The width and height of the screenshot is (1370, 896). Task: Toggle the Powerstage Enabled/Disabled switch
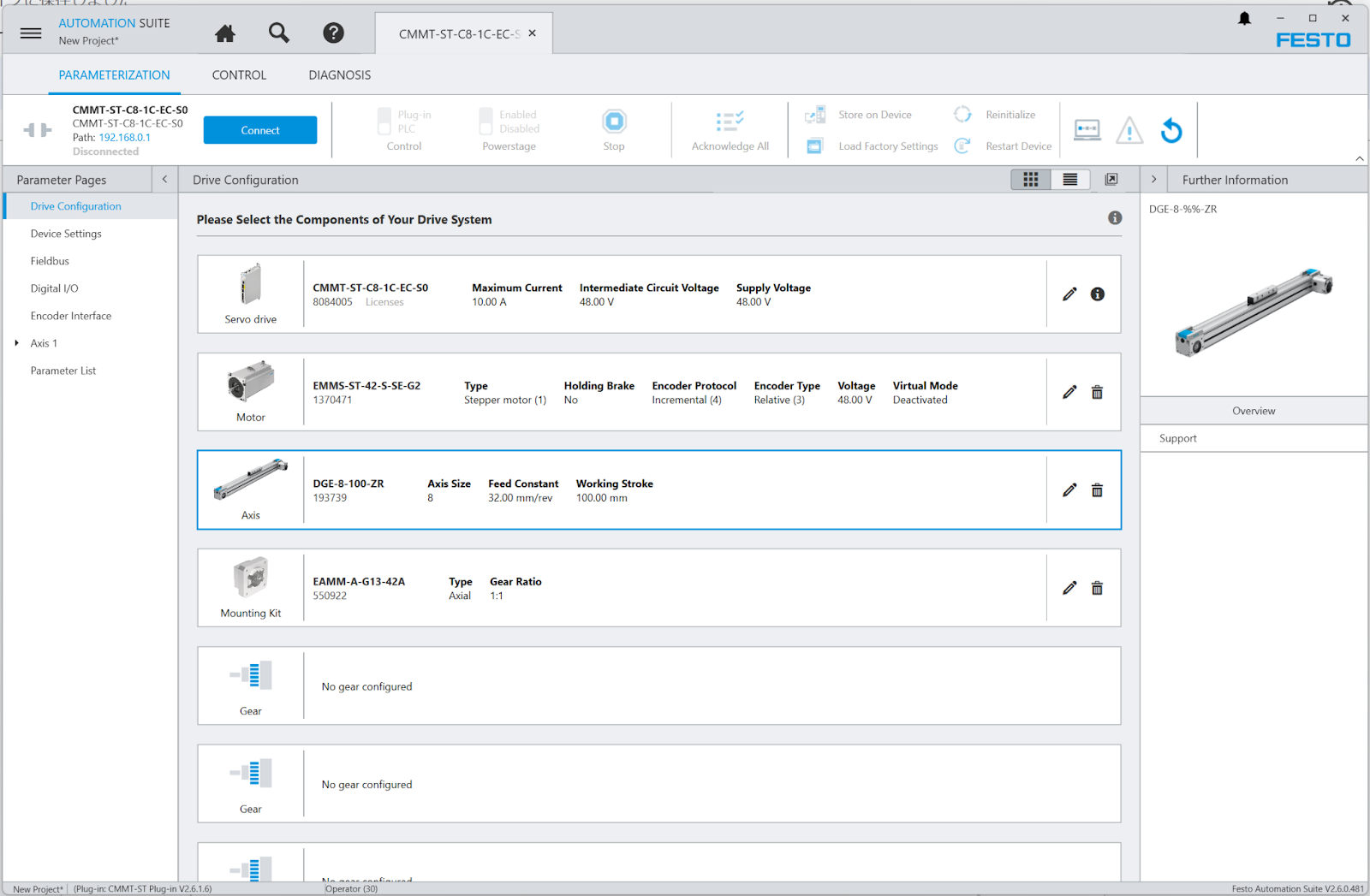(x=485, y=122)
